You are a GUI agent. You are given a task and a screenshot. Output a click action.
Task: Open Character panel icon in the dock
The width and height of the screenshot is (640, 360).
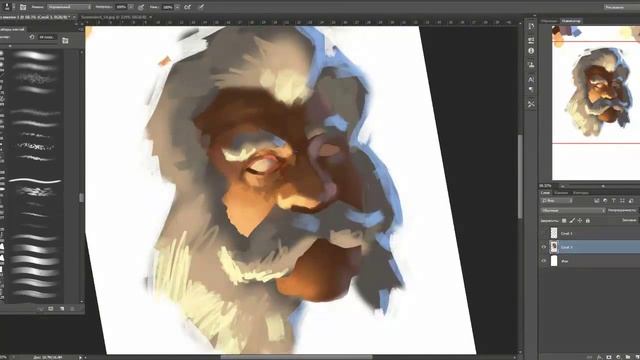tap(531, 79)
